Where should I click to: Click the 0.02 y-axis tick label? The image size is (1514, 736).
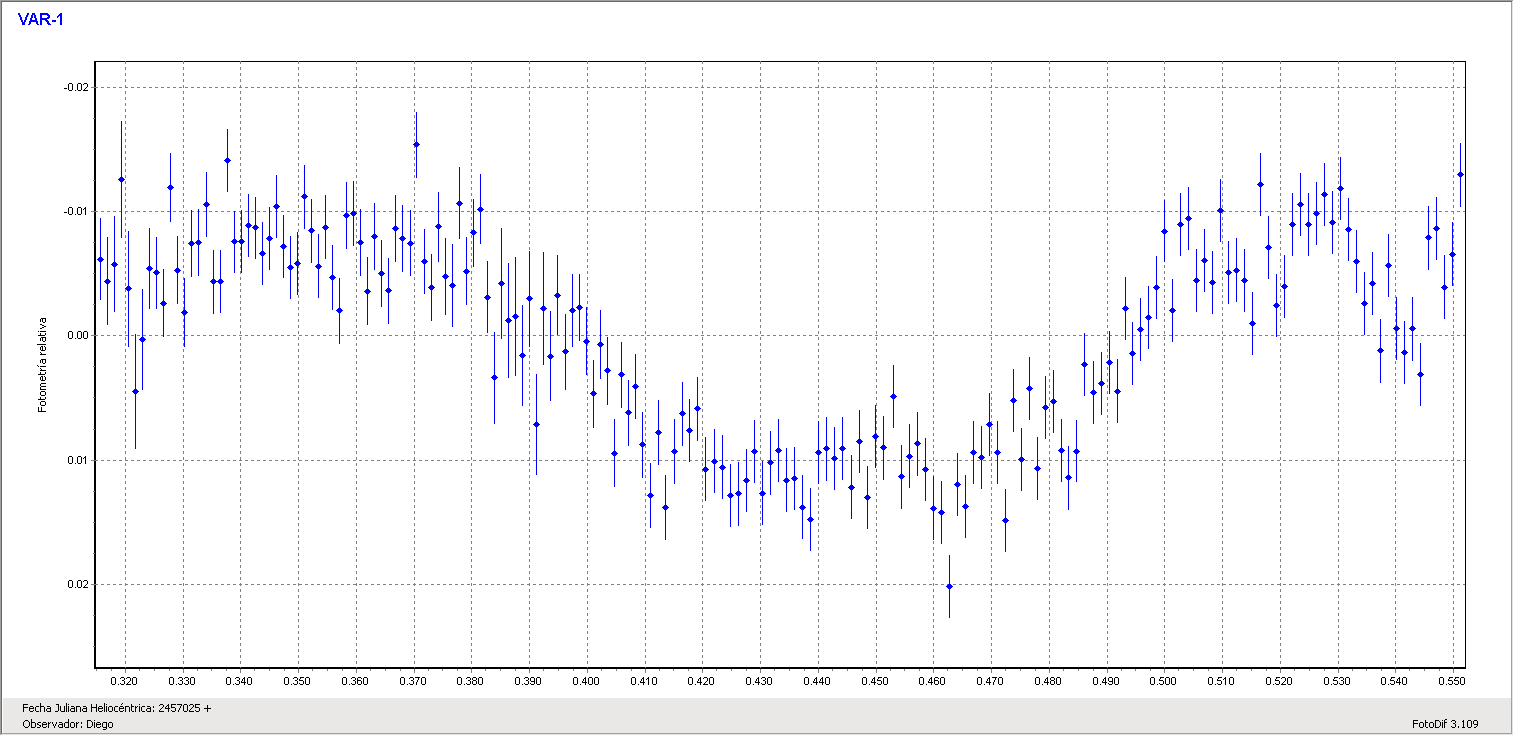(x=78, y=584)
